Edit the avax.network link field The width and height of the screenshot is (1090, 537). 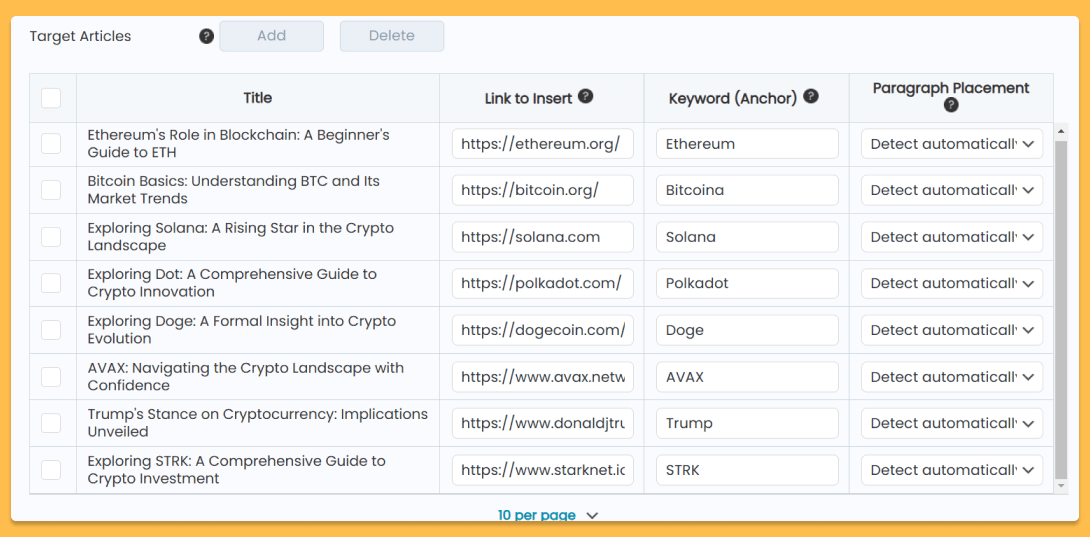pyautogui.click(x=542, y=376)
